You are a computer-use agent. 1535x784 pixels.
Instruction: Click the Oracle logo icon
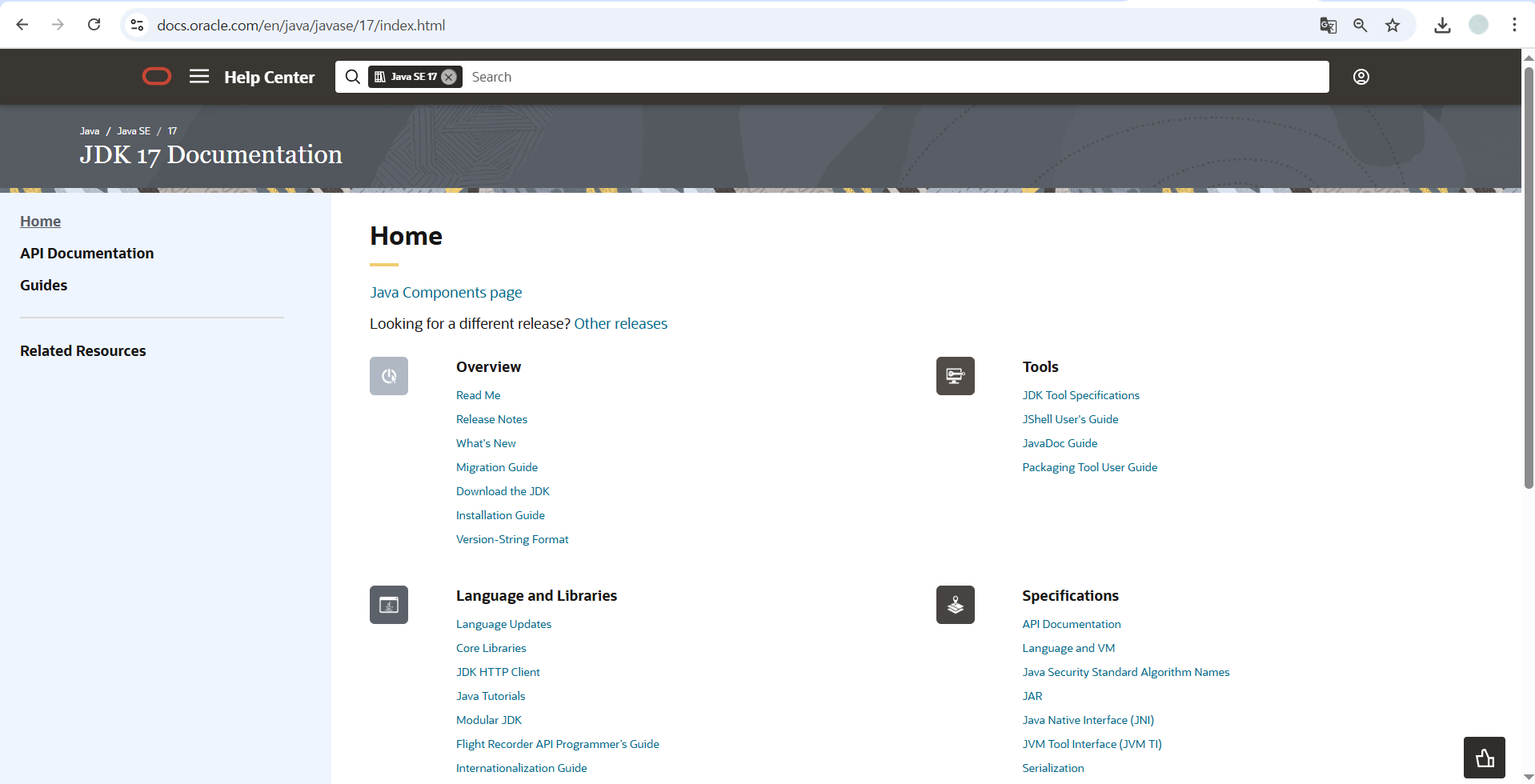[157, 77]
